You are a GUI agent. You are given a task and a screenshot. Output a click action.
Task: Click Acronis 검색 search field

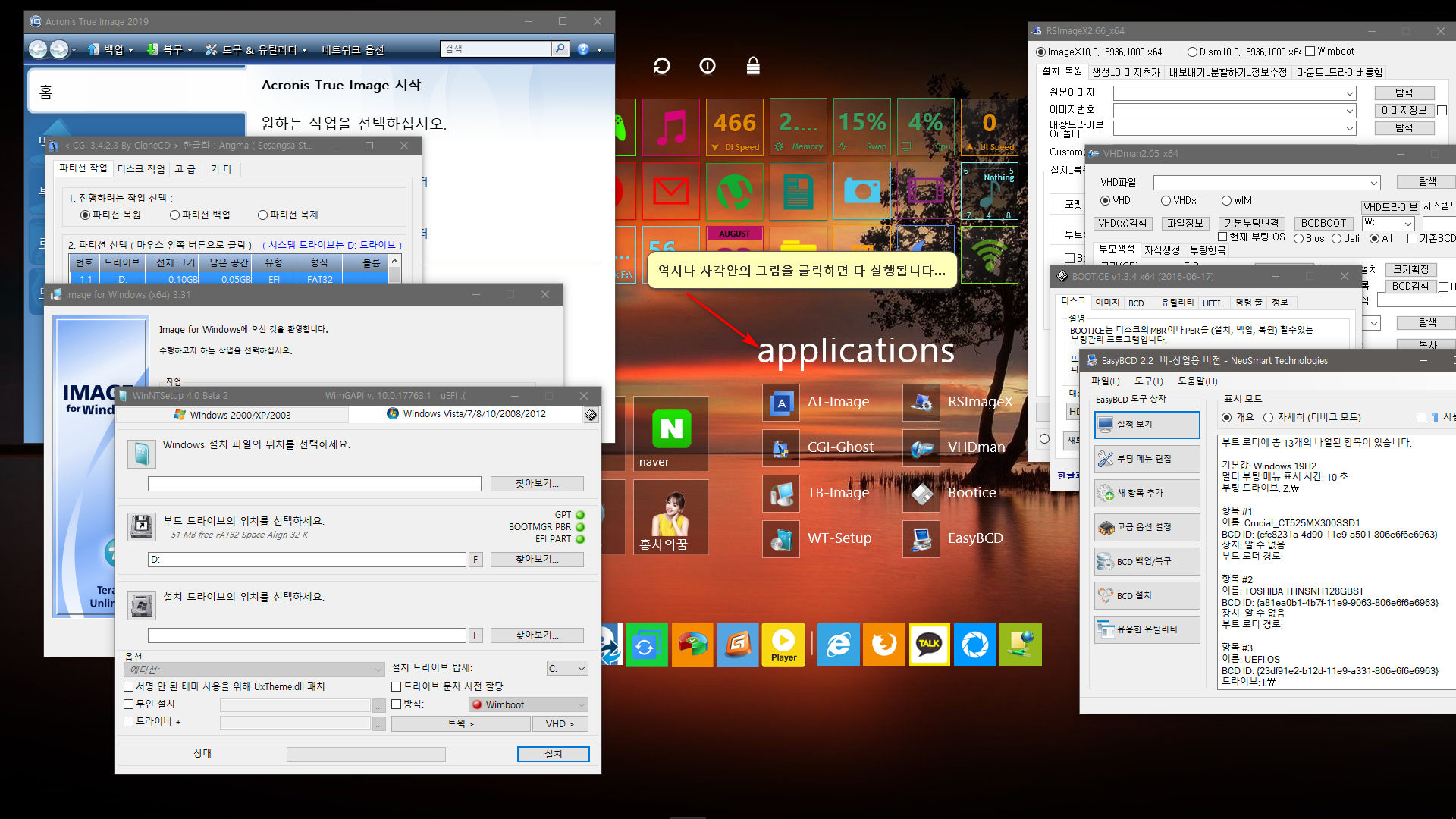pyautogui.click(x=496, y=49)
